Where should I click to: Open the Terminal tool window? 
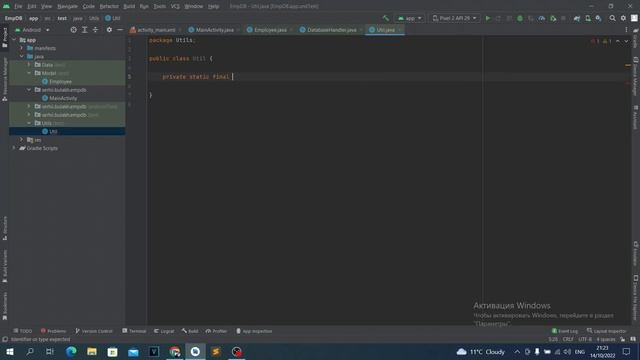pyautogui.click(x=134, y=331)
